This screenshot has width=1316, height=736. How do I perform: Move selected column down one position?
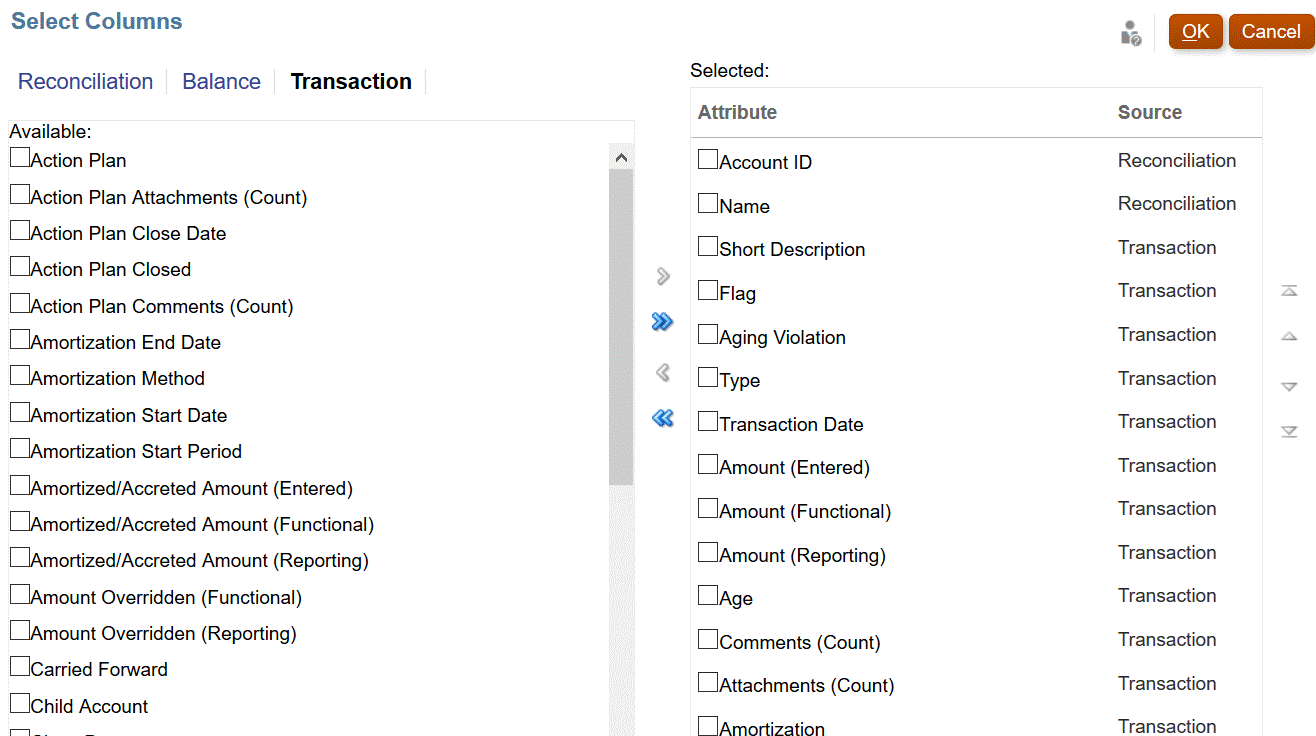(1289, 385)
